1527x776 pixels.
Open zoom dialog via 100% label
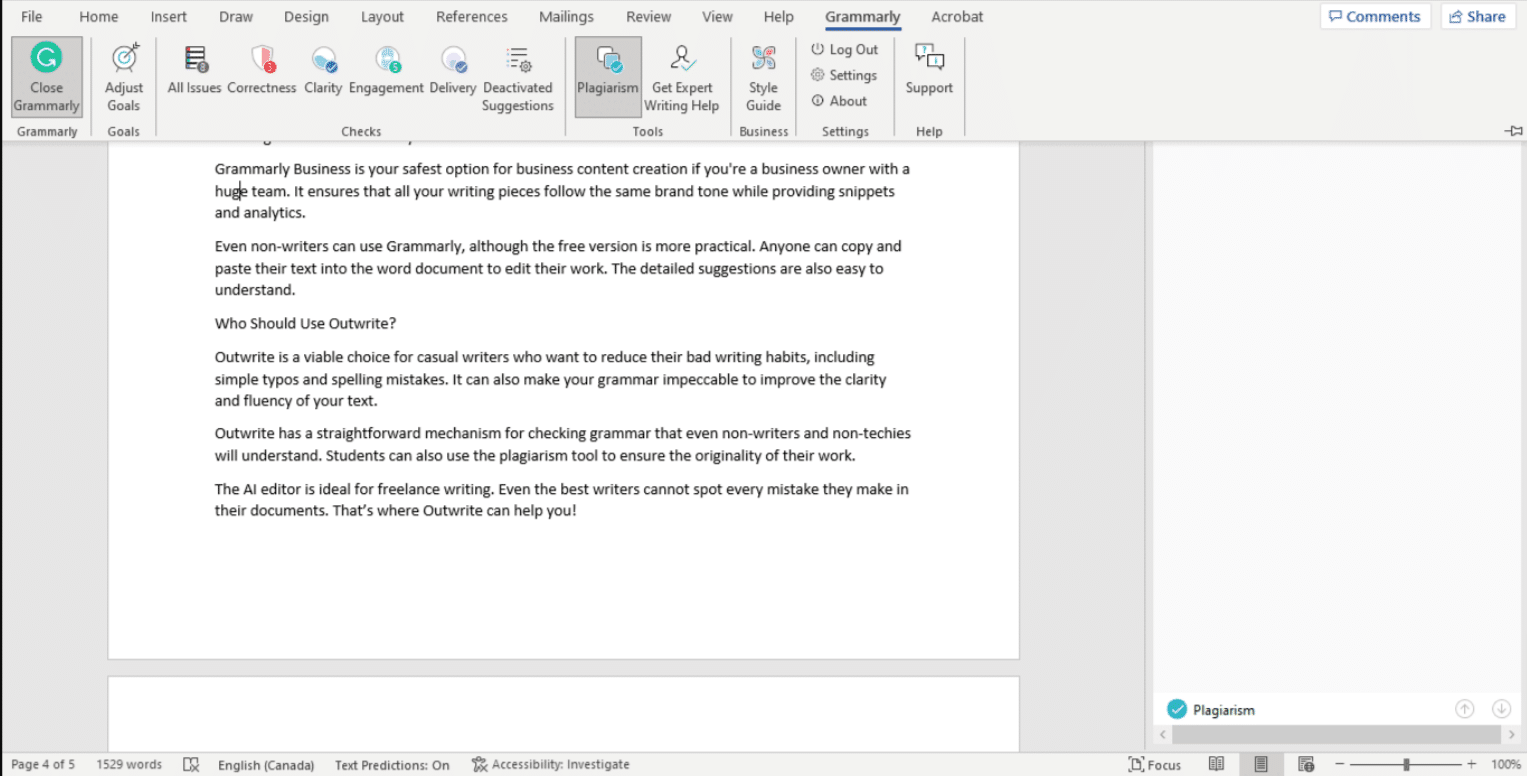[x=1505, y=764]
